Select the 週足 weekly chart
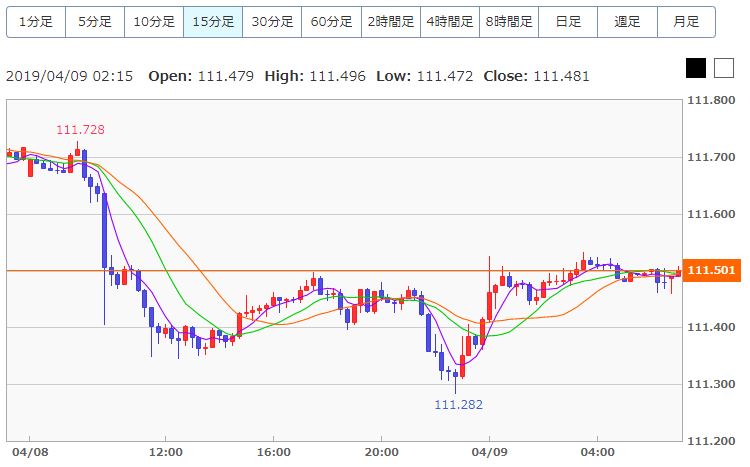 [627, 22]
